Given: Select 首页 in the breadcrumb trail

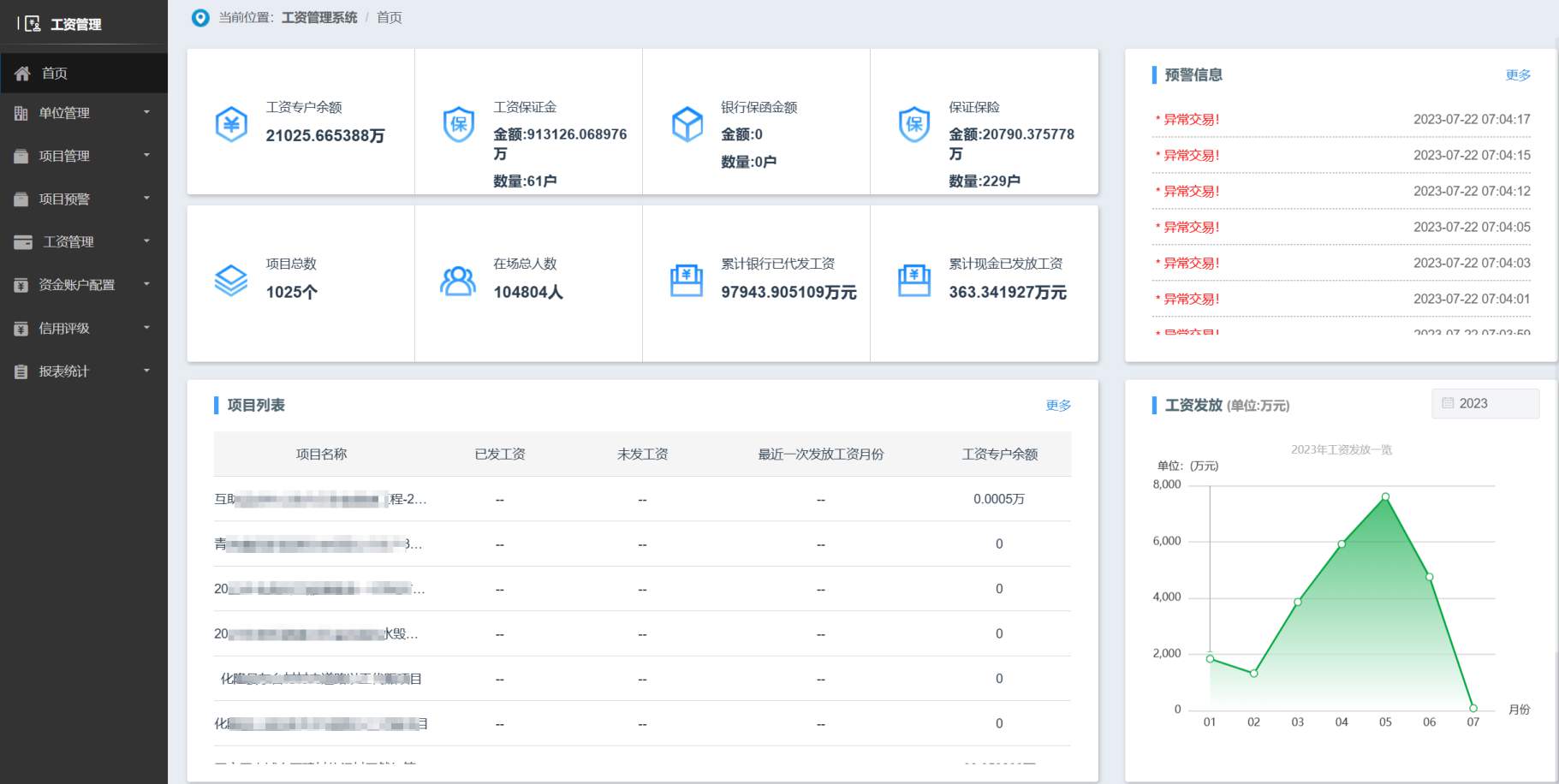Looking at the screenshot, I should tap(390, 17).
